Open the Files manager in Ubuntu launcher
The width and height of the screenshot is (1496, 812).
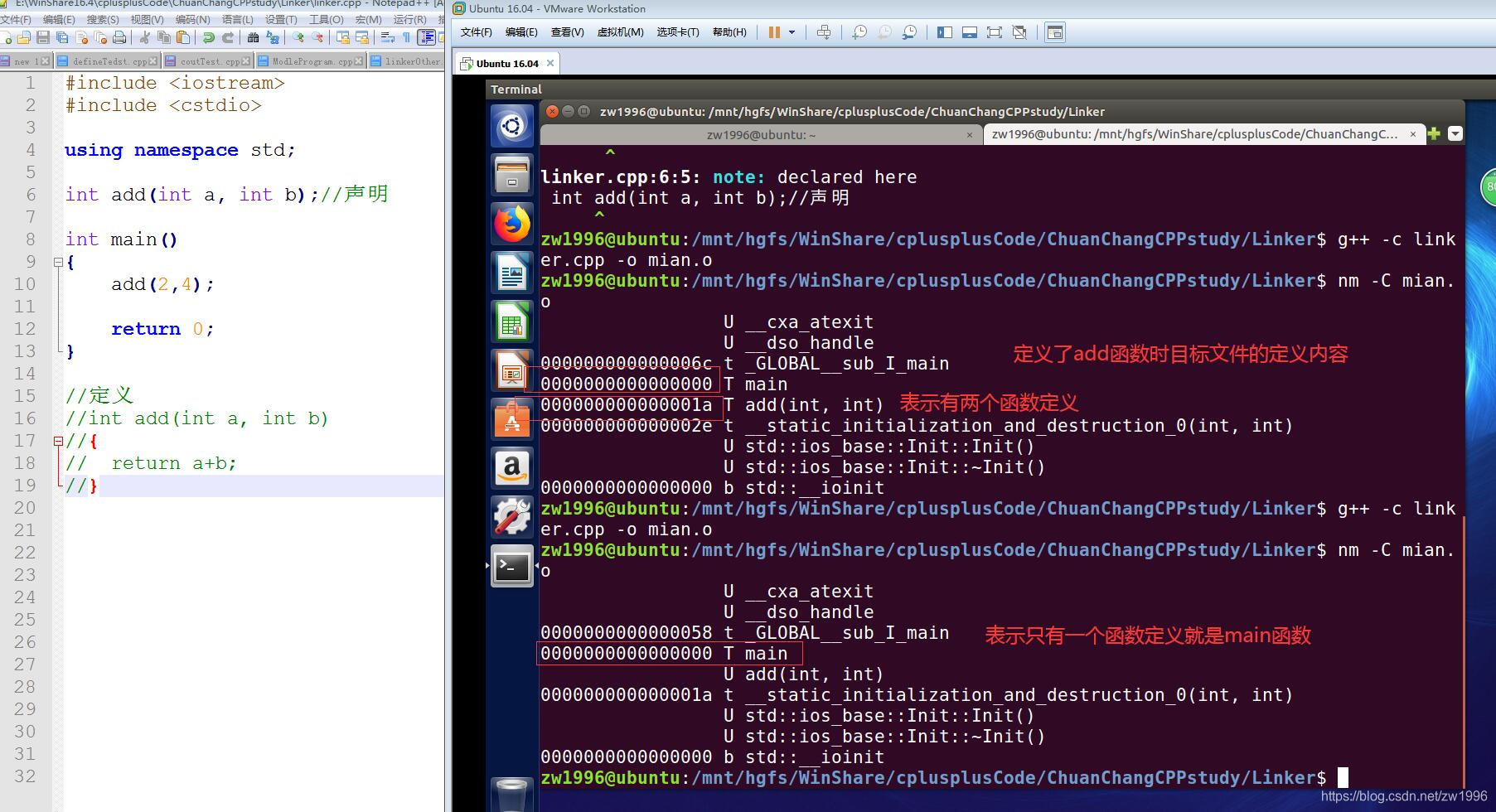pos(512,175)
